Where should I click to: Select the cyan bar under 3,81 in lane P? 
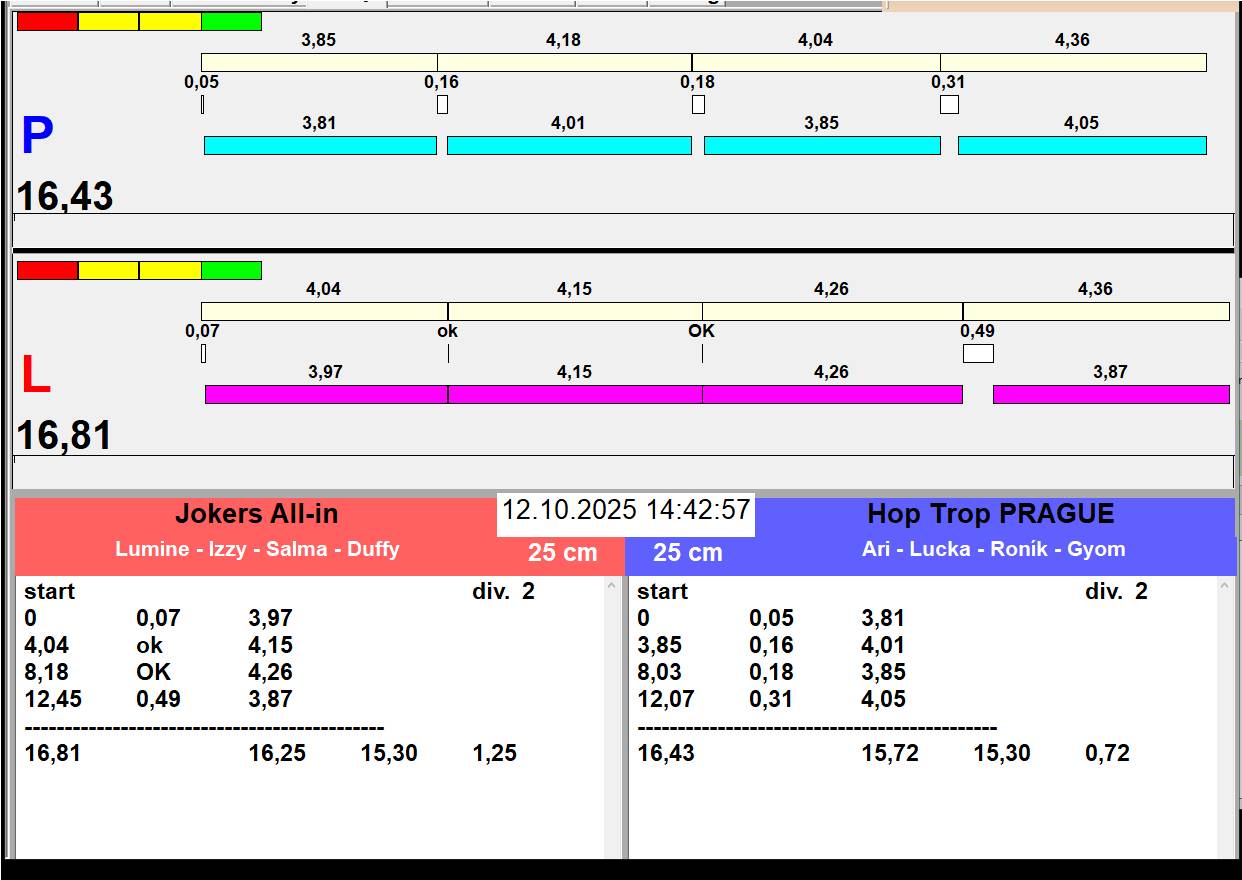(320, 145)
